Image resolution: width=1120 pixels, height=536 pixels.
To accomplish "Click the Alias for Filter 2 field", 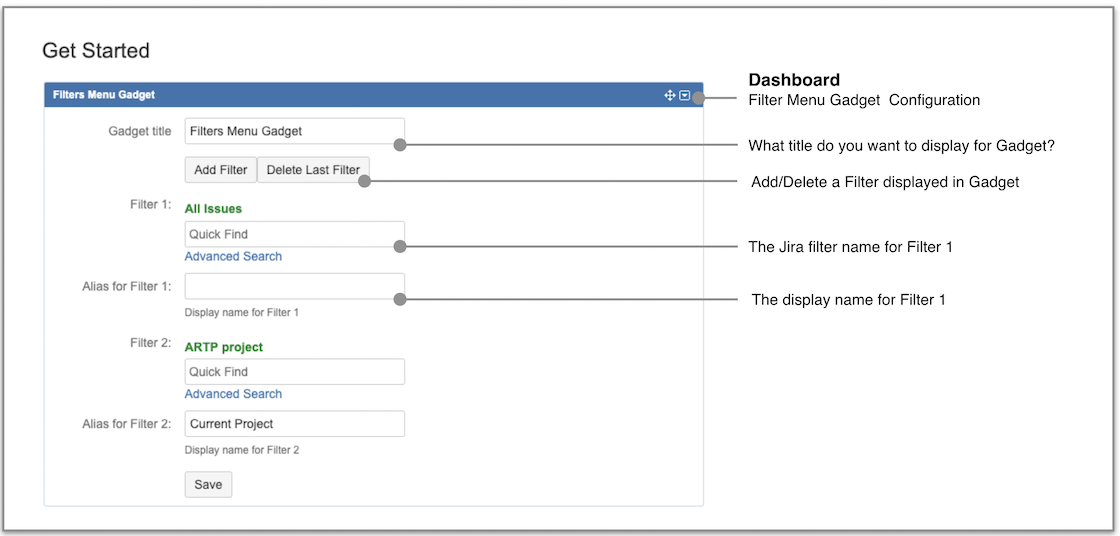I will pyautogui.click(x=294, y=424).
